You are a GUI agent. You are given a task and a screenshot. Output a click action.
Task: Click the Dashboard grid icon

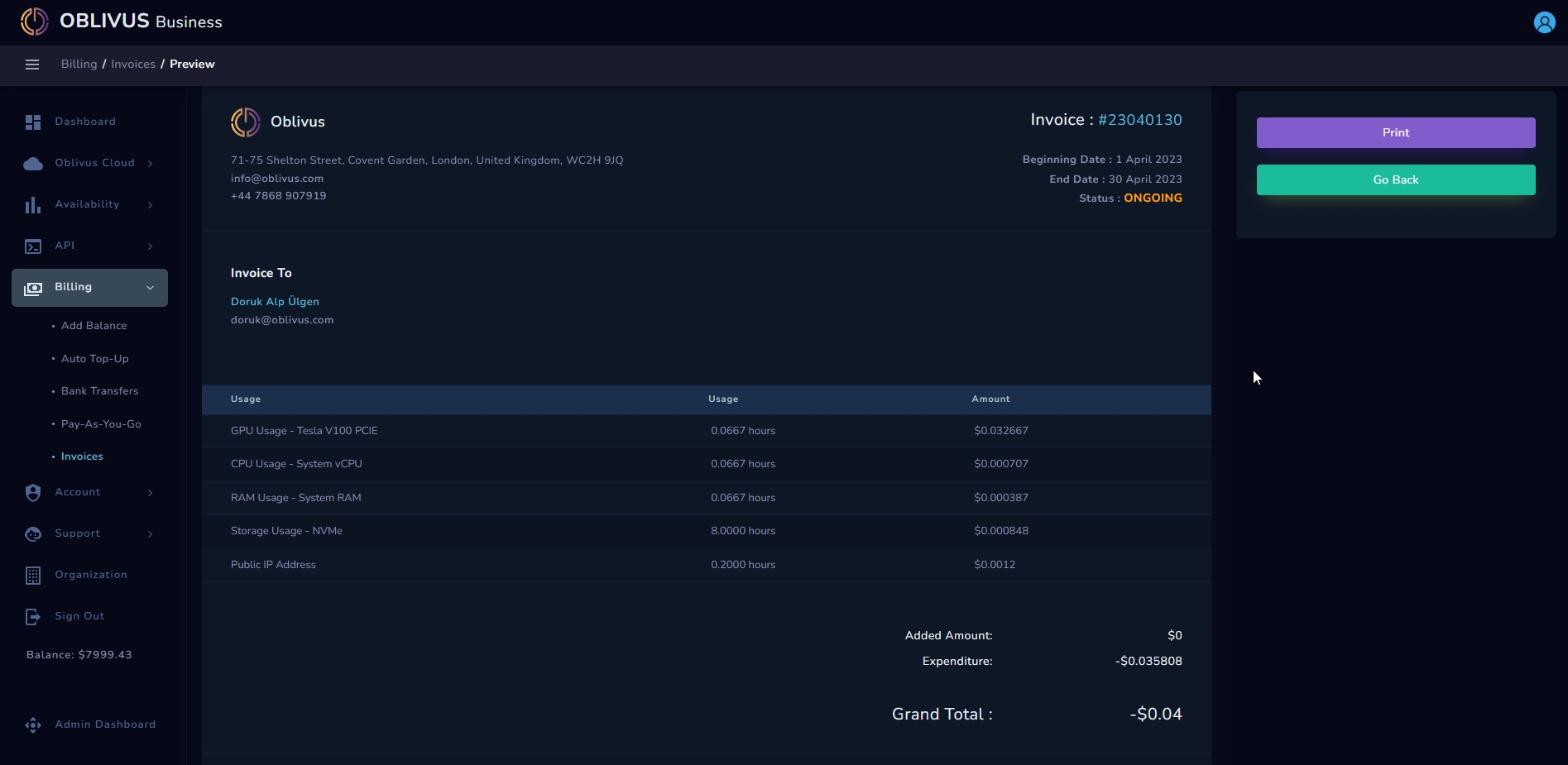coord(33,122)
